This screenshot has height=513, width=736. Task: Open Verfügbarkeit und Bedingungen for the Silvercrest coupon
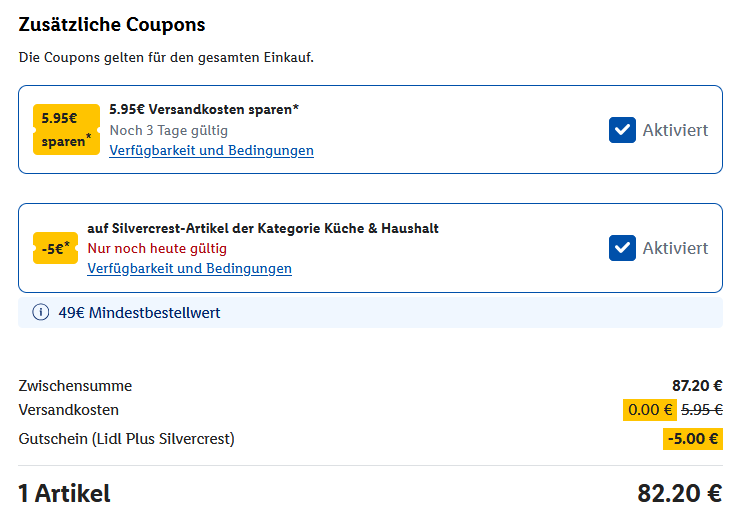pos(189,269)
